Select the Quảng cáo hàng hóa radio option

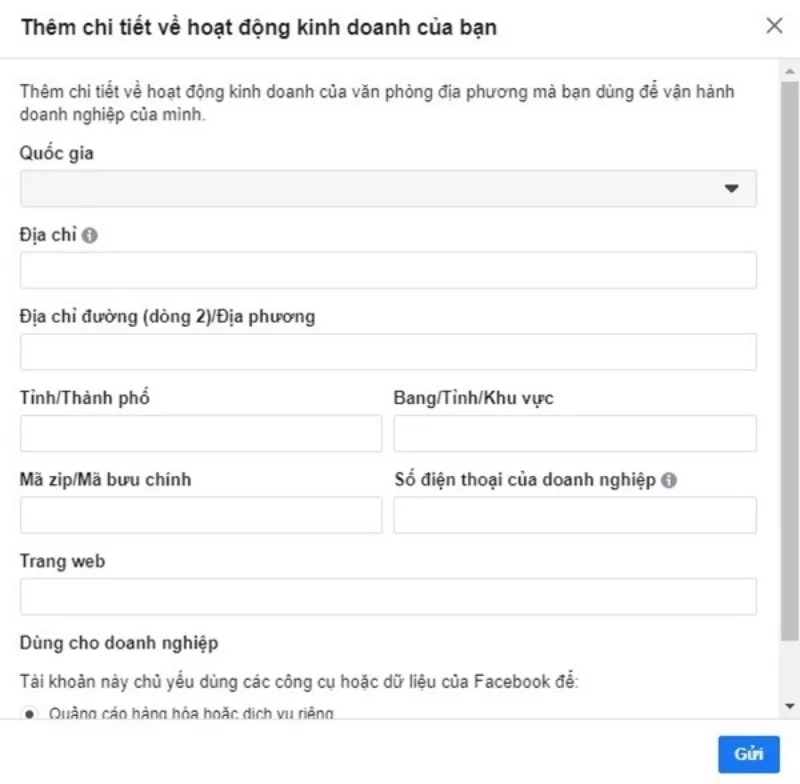(30, 713)
